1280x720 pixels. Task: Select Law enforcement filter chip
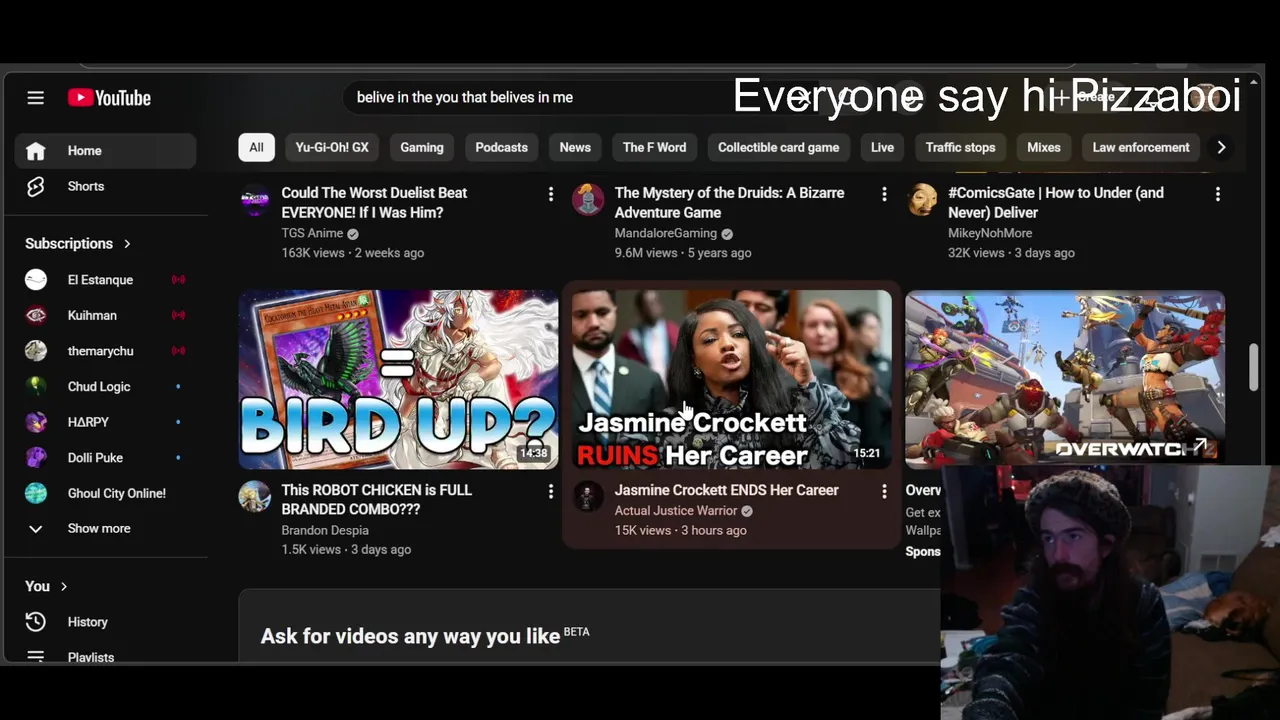click(1141, 147)
